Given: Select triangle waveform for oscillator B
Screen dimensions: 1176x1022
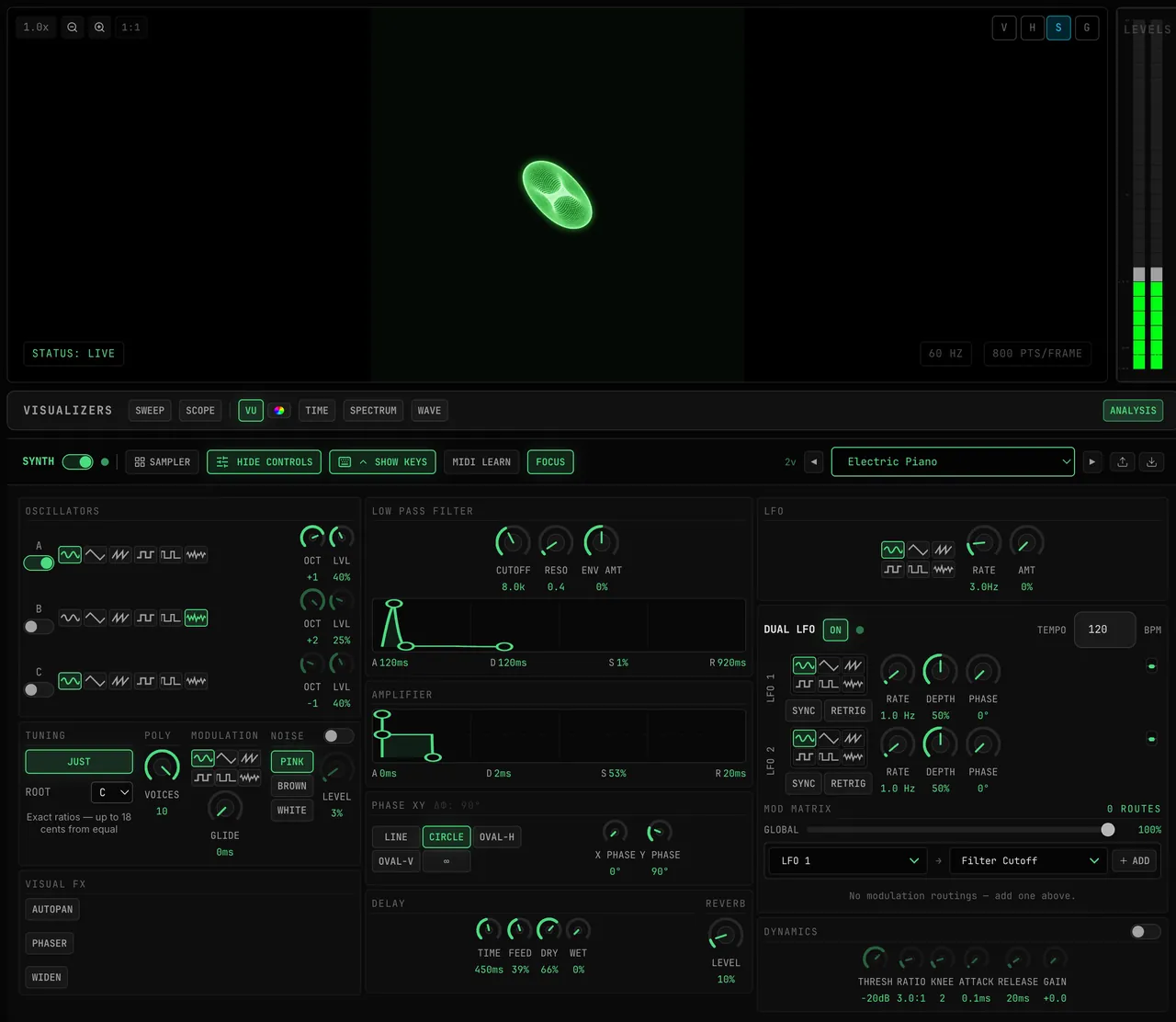Looking at the screenshot, I should tap(95, 618).
